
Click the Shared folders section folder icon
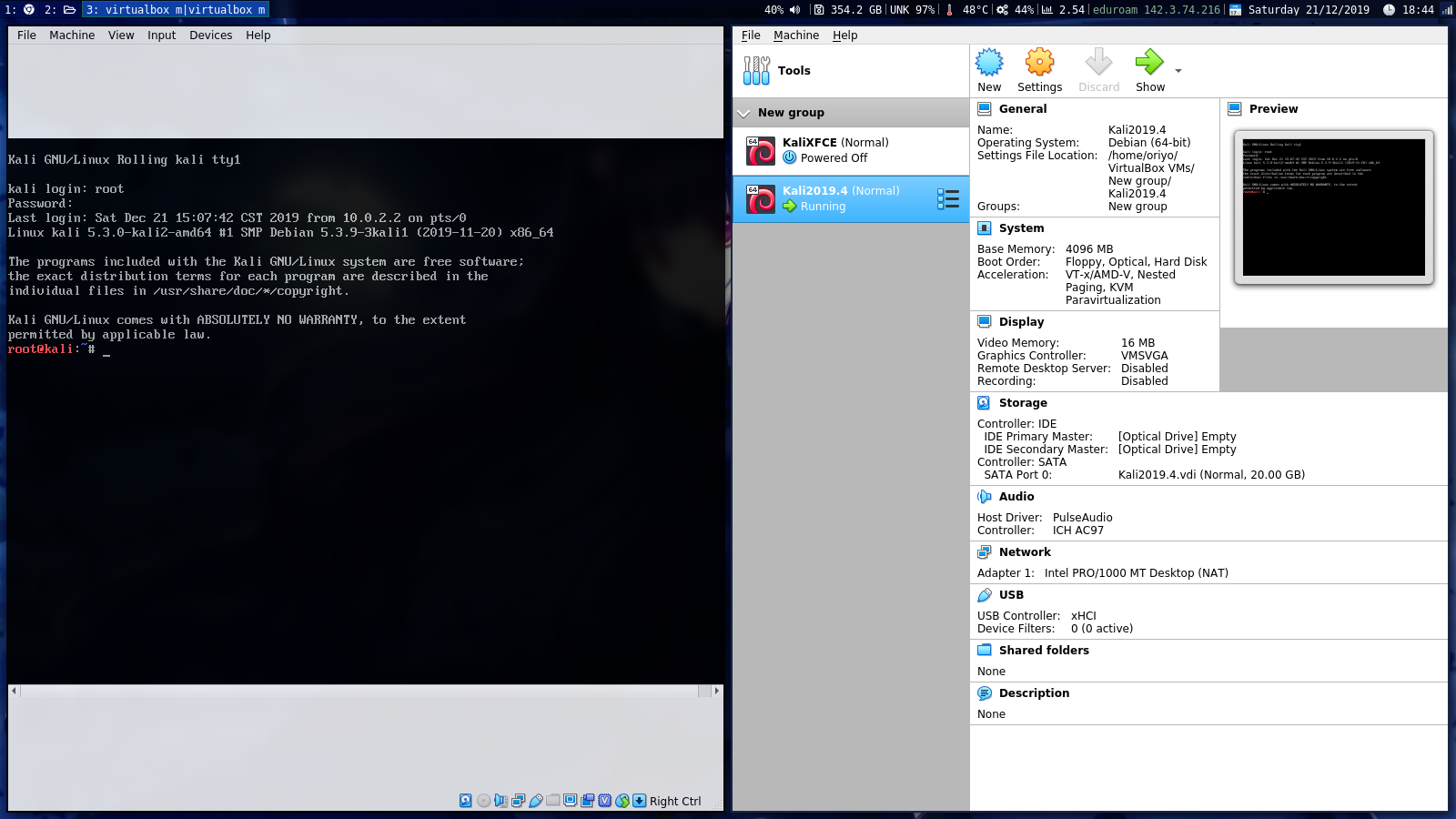tap(984, 651)
